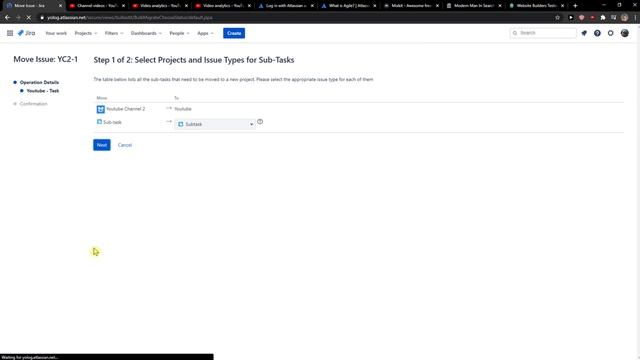Screen dimensions: 640x360
Task: Close the Move Issue - Jira tab
Action: [x=60, y=6]
